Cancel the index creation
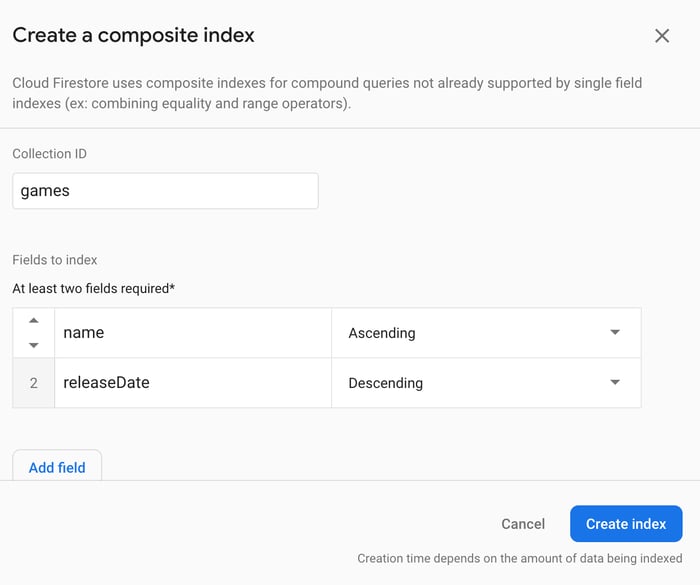 523,524
